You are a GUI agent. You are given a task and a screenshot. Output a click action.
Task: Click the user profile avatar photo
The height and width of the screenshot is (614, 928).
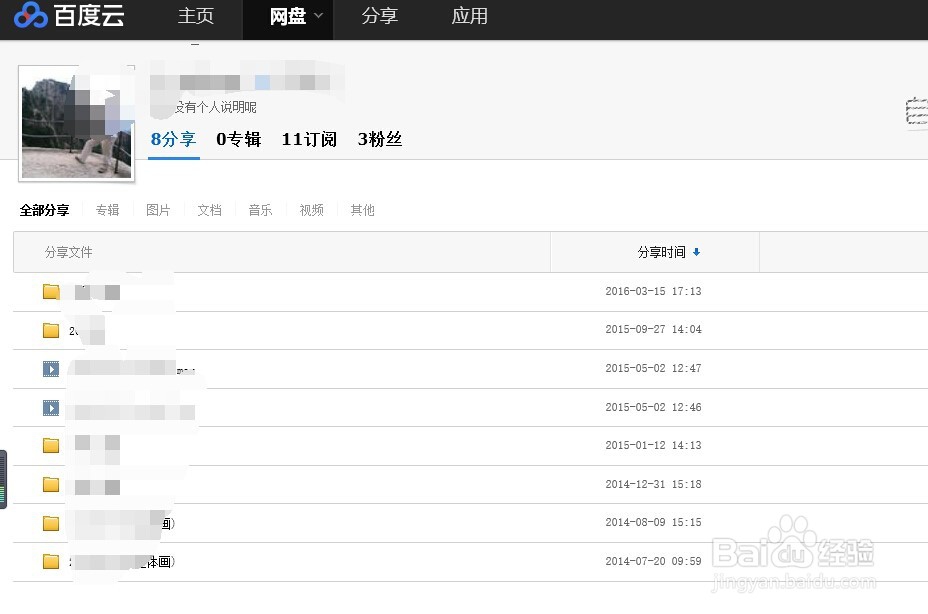click(x=76, y=123)
